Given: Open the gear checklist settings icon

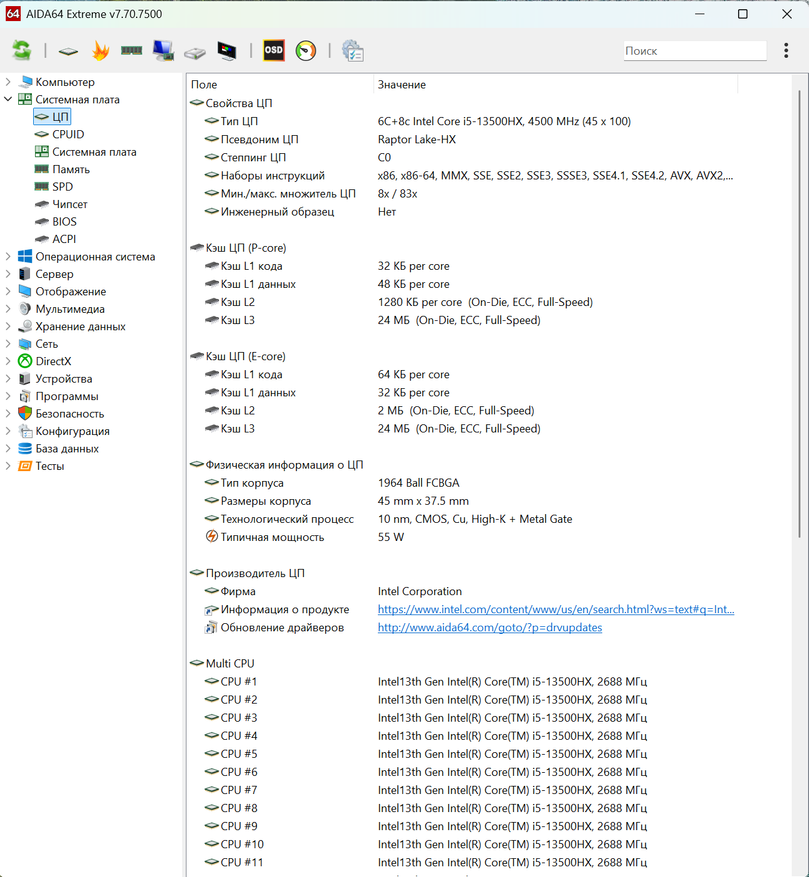Looking at the screenshot, I should coord(352,51).
